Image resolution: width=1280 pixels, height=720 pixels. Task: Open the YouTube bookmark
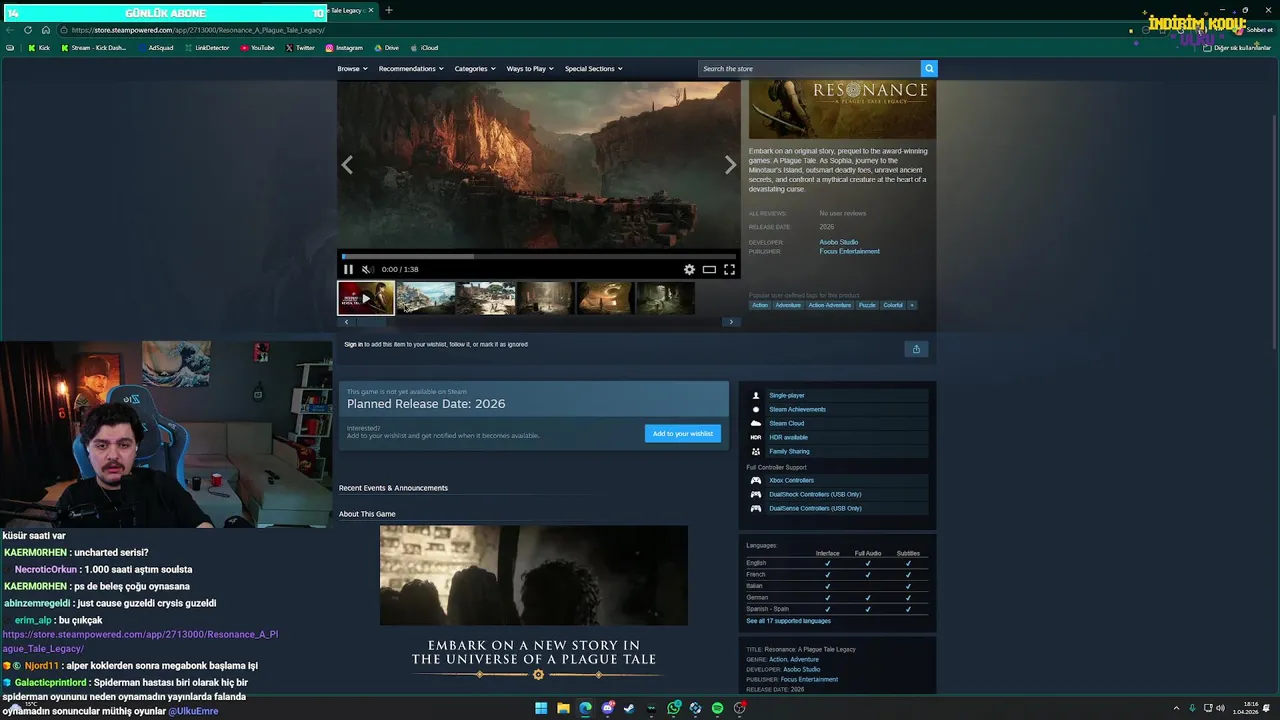(257, 48)
